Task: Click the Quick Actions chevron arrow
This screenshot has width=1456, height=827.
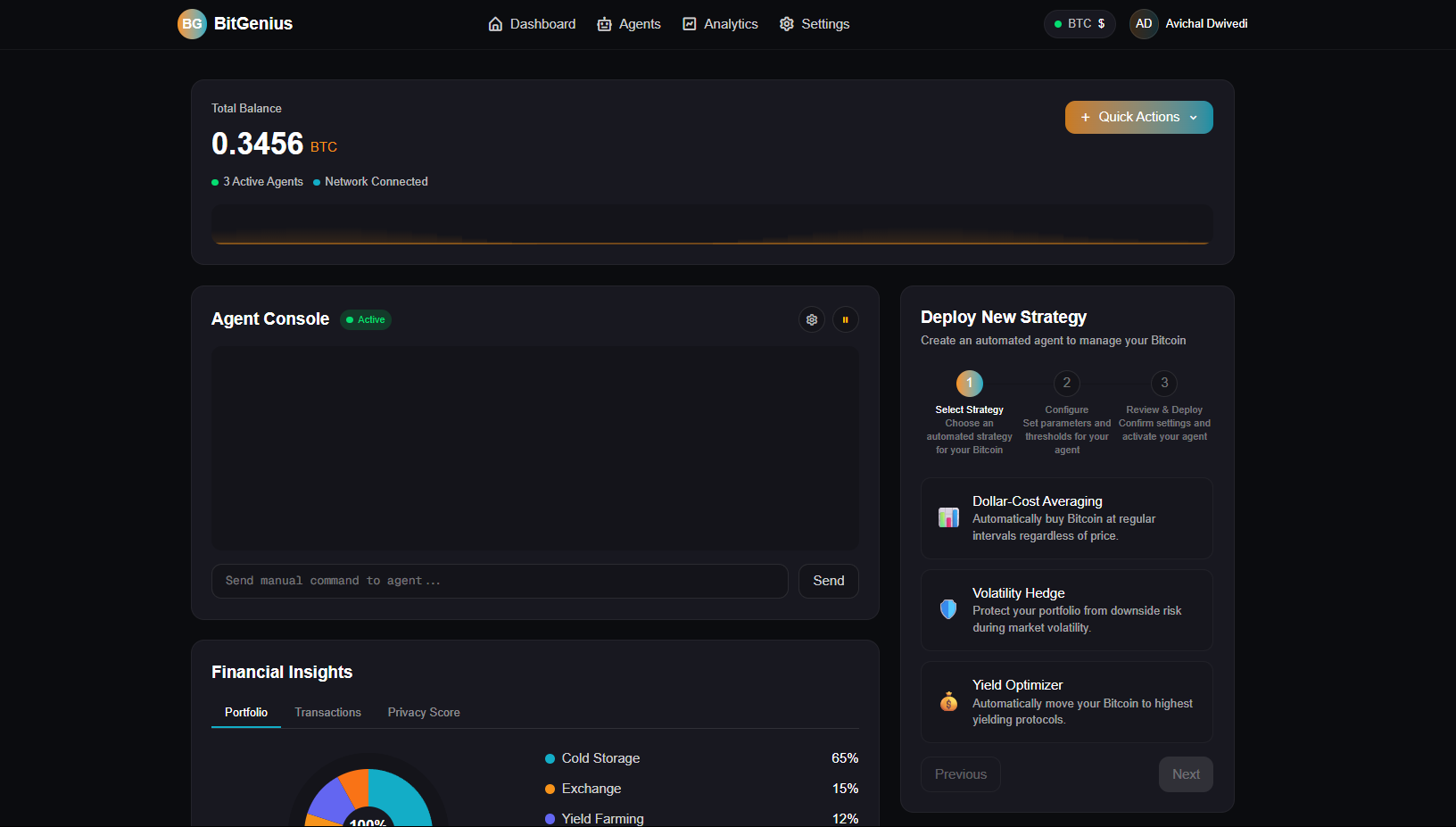Action: tap(1194, 118)
